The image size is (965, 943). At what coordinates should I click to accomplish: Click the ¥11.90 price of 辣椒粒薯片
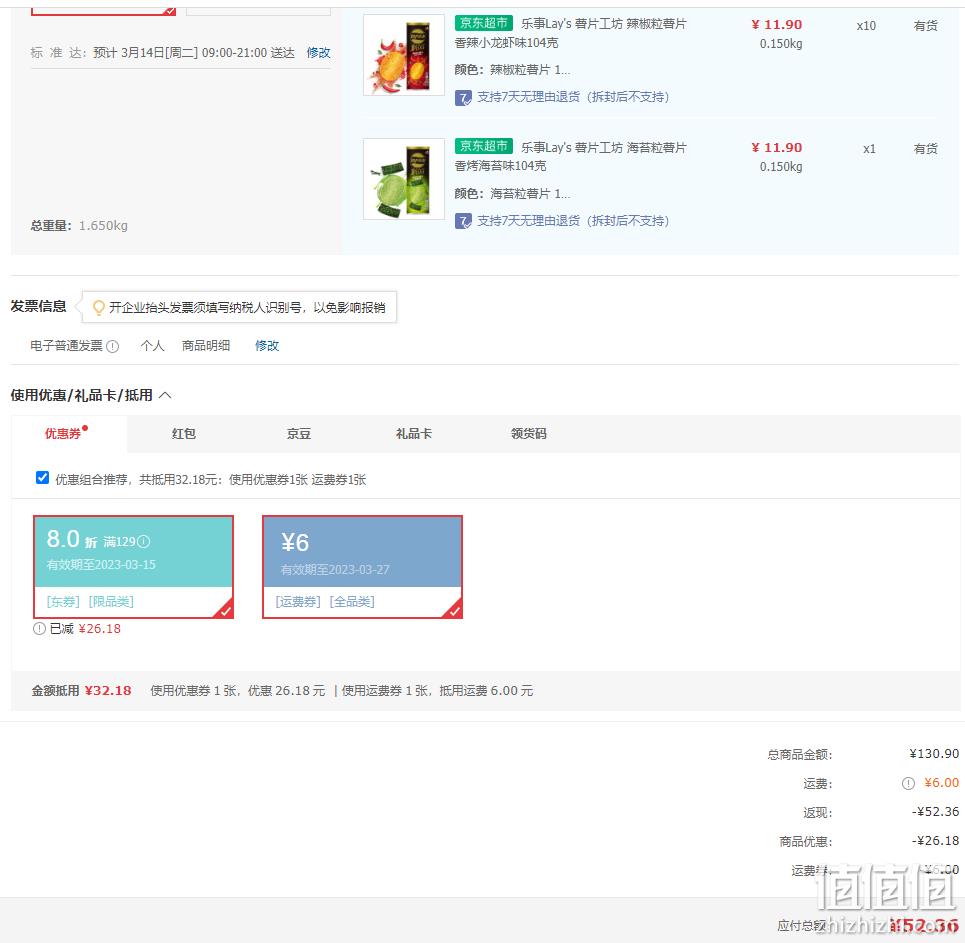tap(777, 25)
